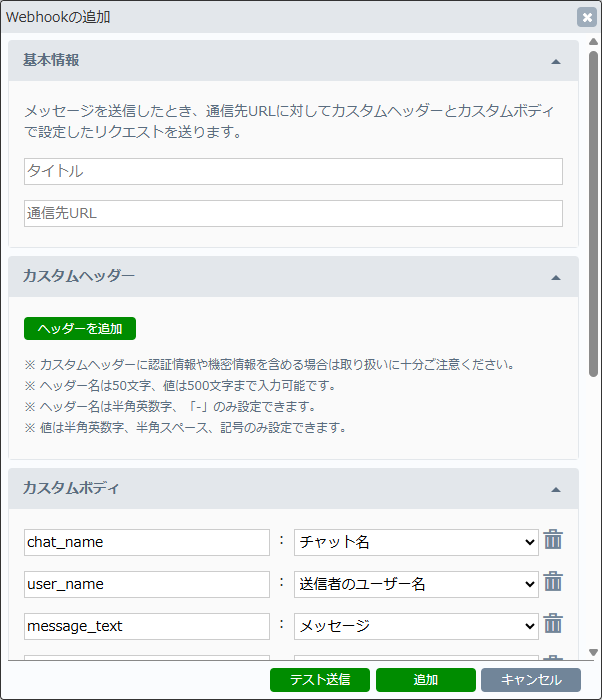Viewport: 602px width, 700px height.
Task: Close the Webhook dialog with X
Action: [586, 17]
